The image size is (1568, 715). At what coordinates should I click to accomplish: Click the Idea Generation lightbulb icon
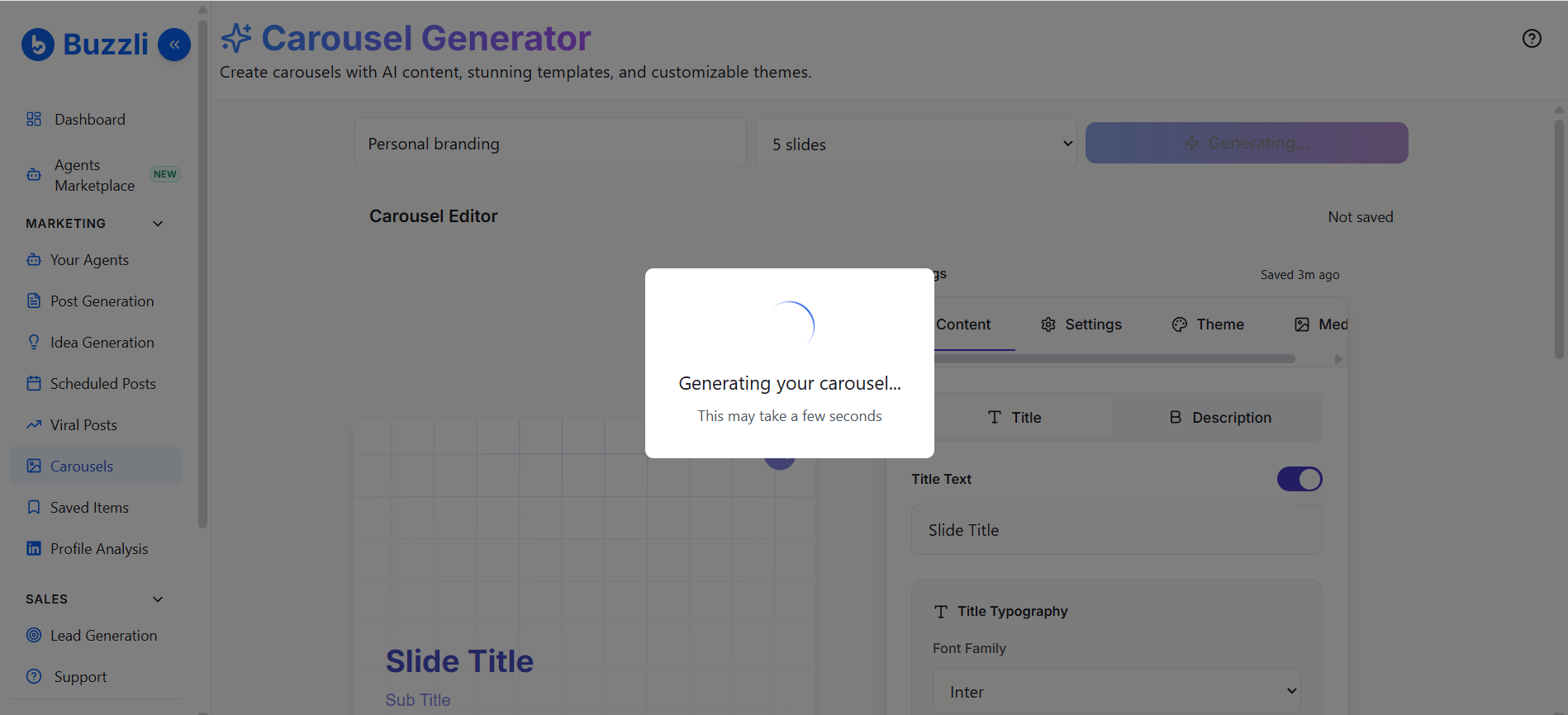point(34,342)
